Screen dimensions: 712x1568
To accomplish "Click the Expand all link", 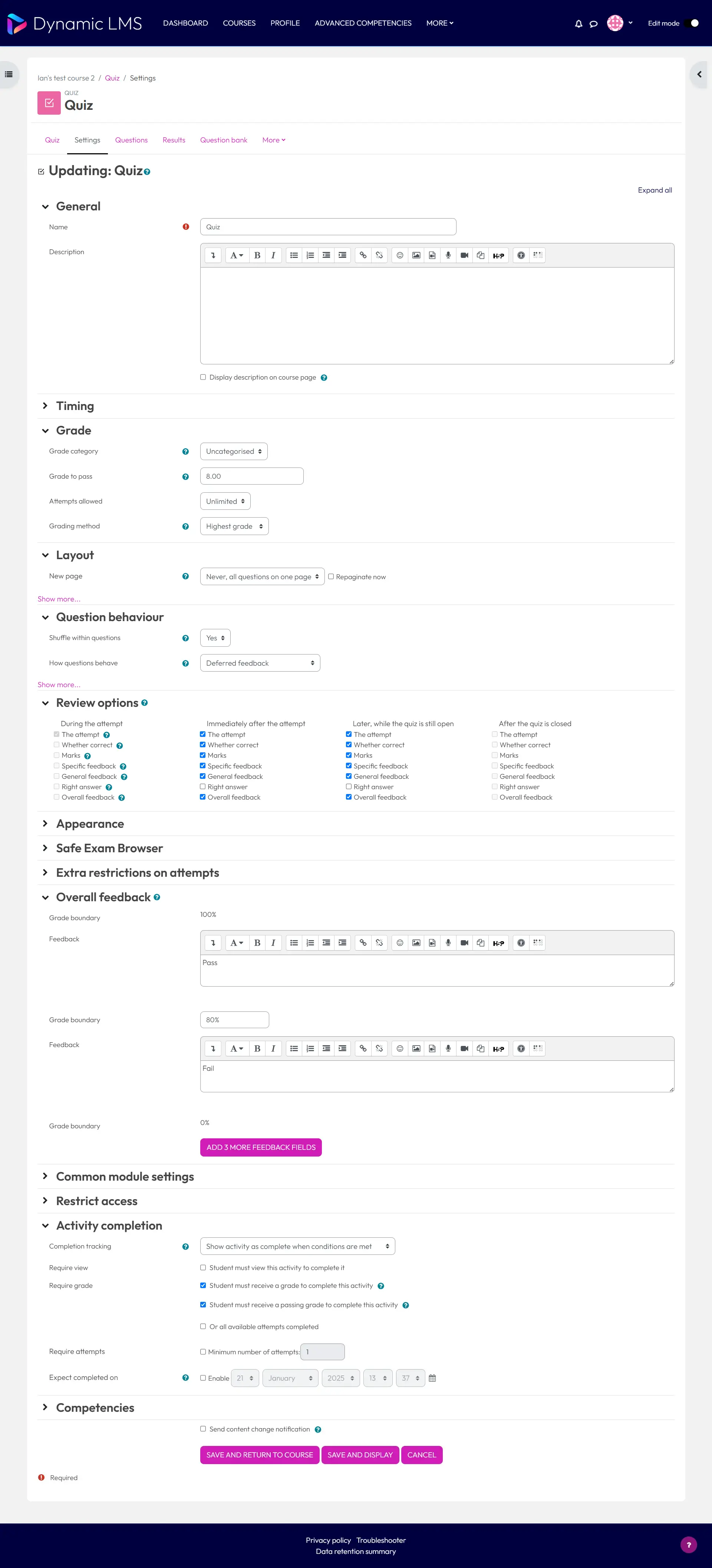I will pos(655,190).
